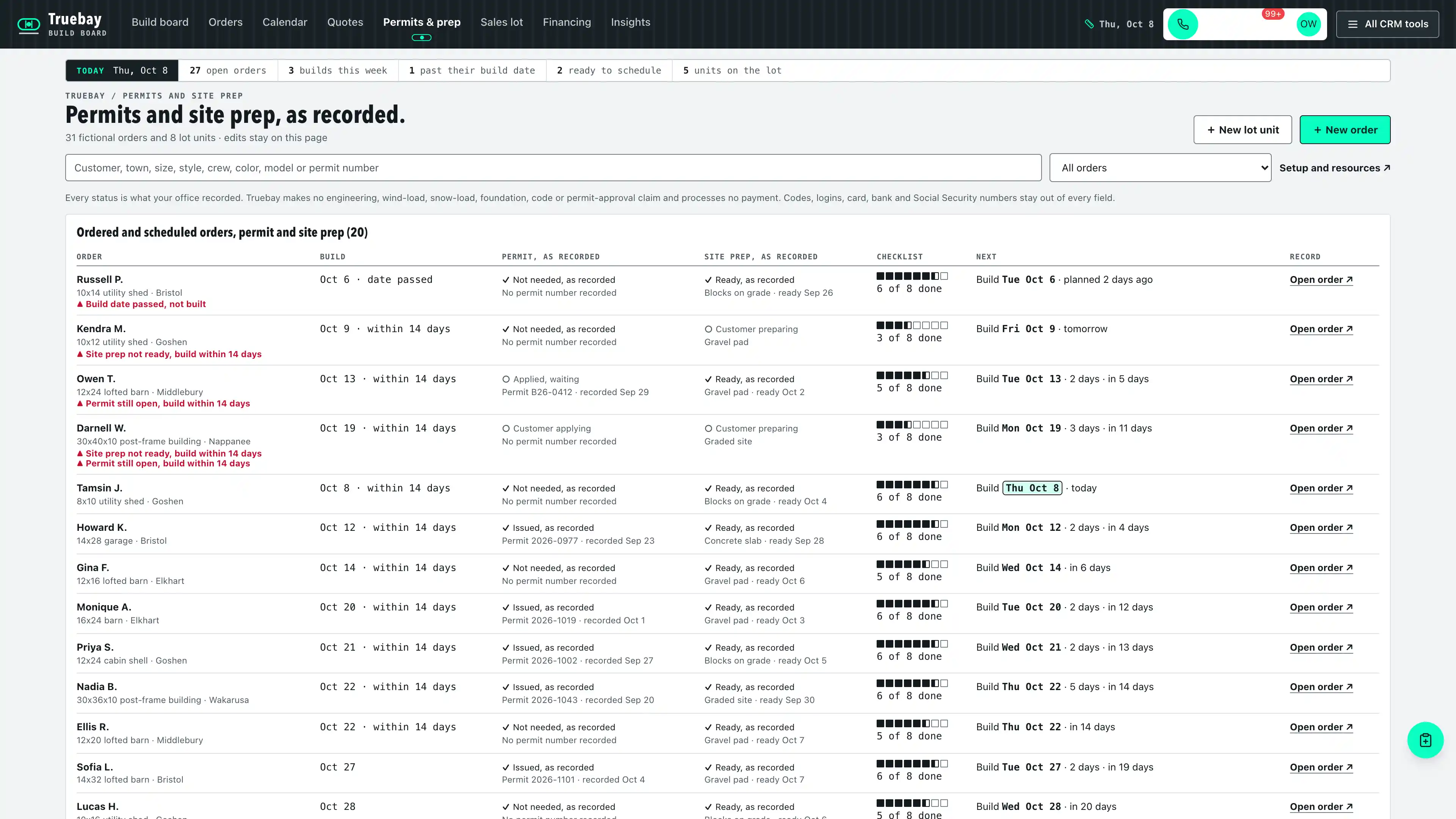This screenshot has width=1456, height=819.
Task: Click the 2 ready to schedule stat
Action: 609,71
